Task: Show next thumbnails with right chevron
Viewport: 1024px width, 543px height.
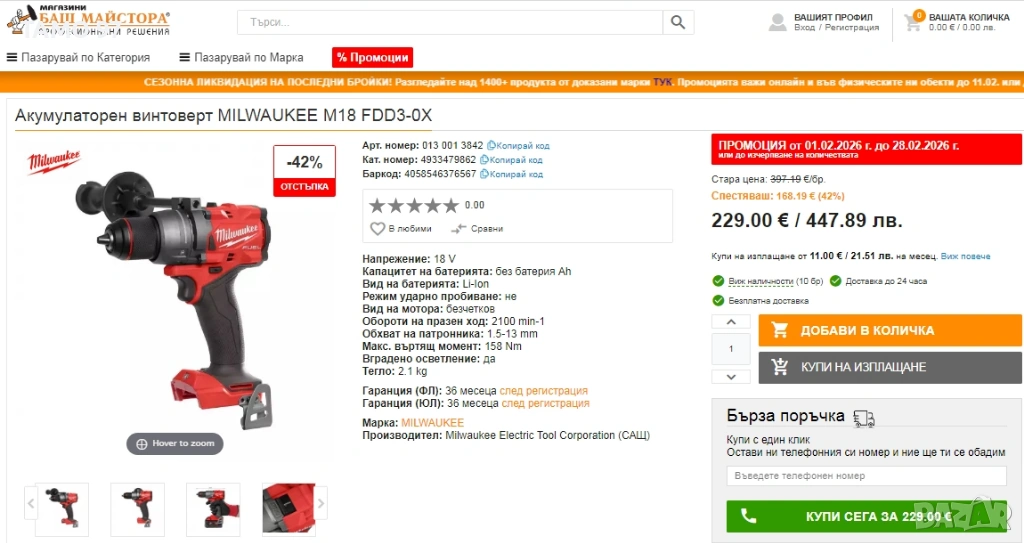Action: 321,504
